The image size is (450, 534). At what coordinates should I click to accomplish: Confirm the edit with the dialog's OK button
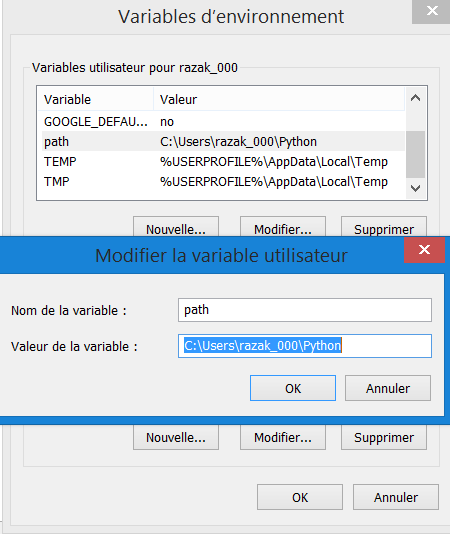293,388
